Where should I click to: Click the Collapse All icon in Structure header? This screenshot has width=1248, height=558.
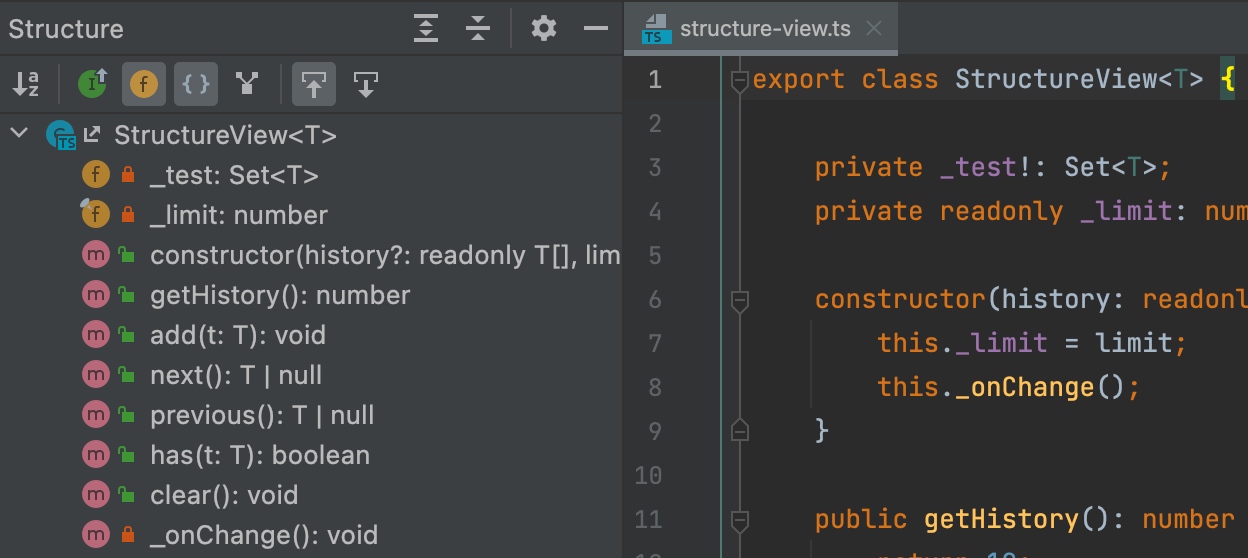coord(478,28)
